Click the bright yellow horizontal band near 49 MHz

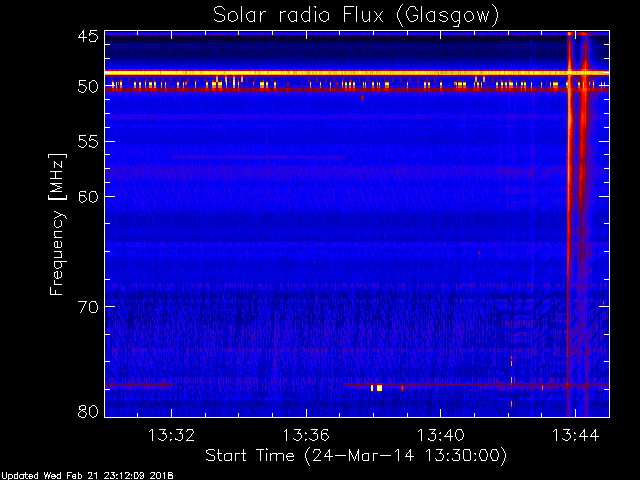tap(357, 72)
